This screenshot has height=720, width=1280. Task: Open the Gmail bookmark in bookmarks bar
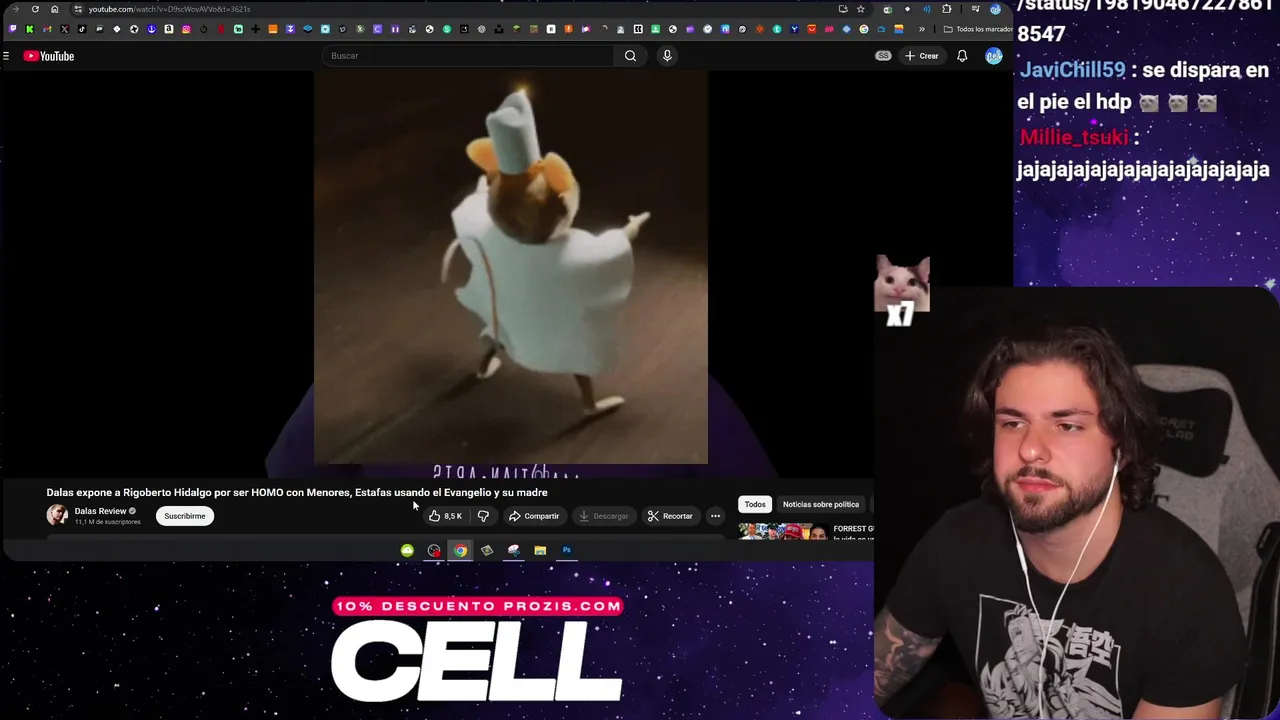pyautogui.click(x=47, y=29)
